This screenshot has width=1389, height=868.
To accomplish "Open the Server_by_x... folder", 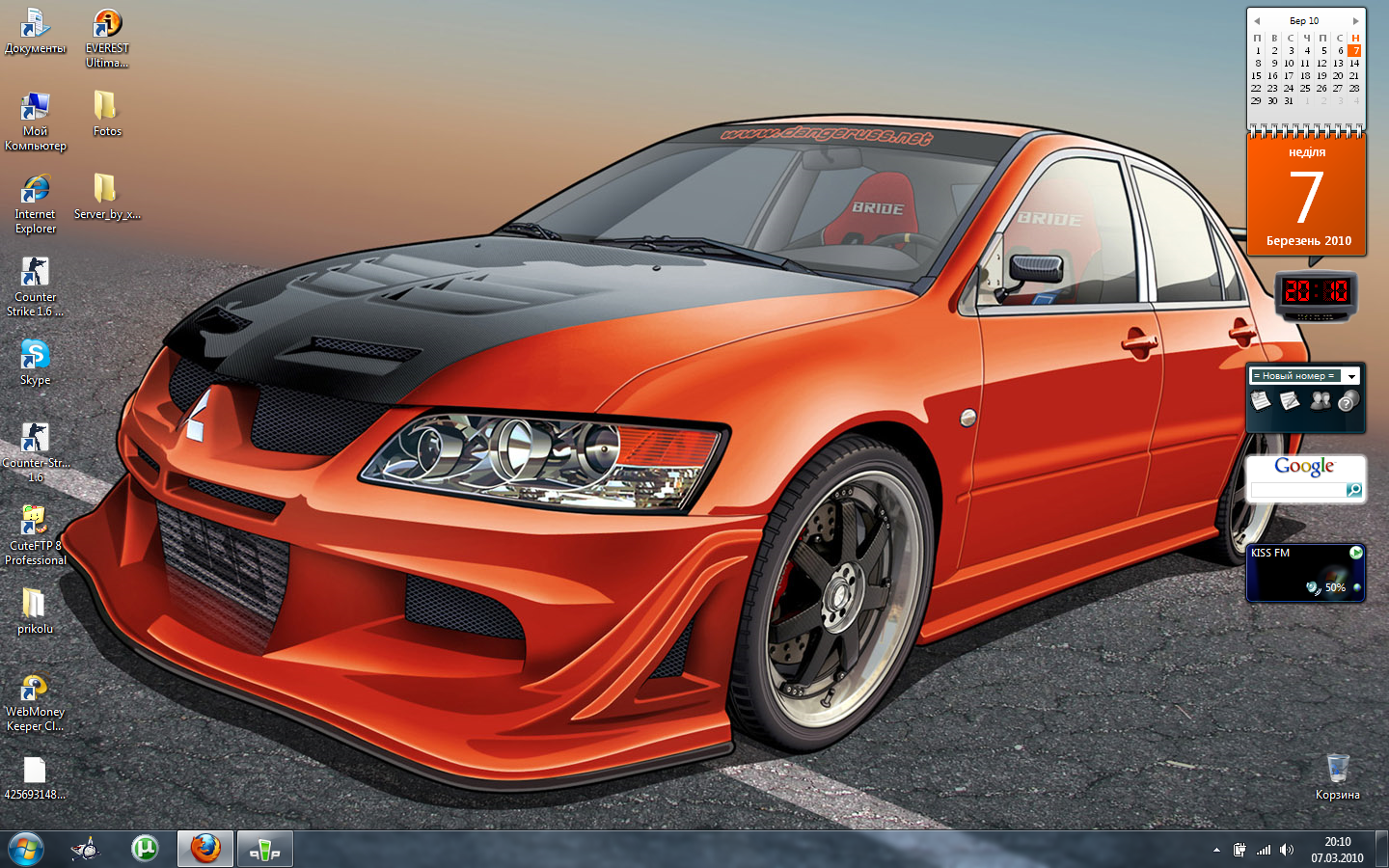I will pyautogui.click(x=107, y=197).
